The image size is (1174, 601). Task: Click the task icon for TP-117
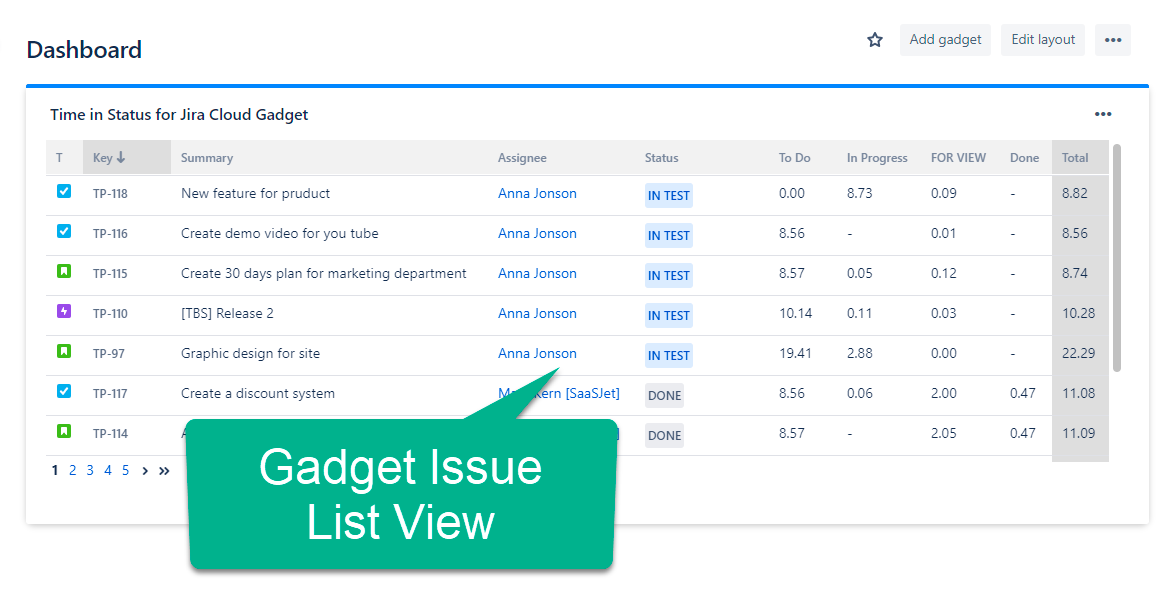64,391
